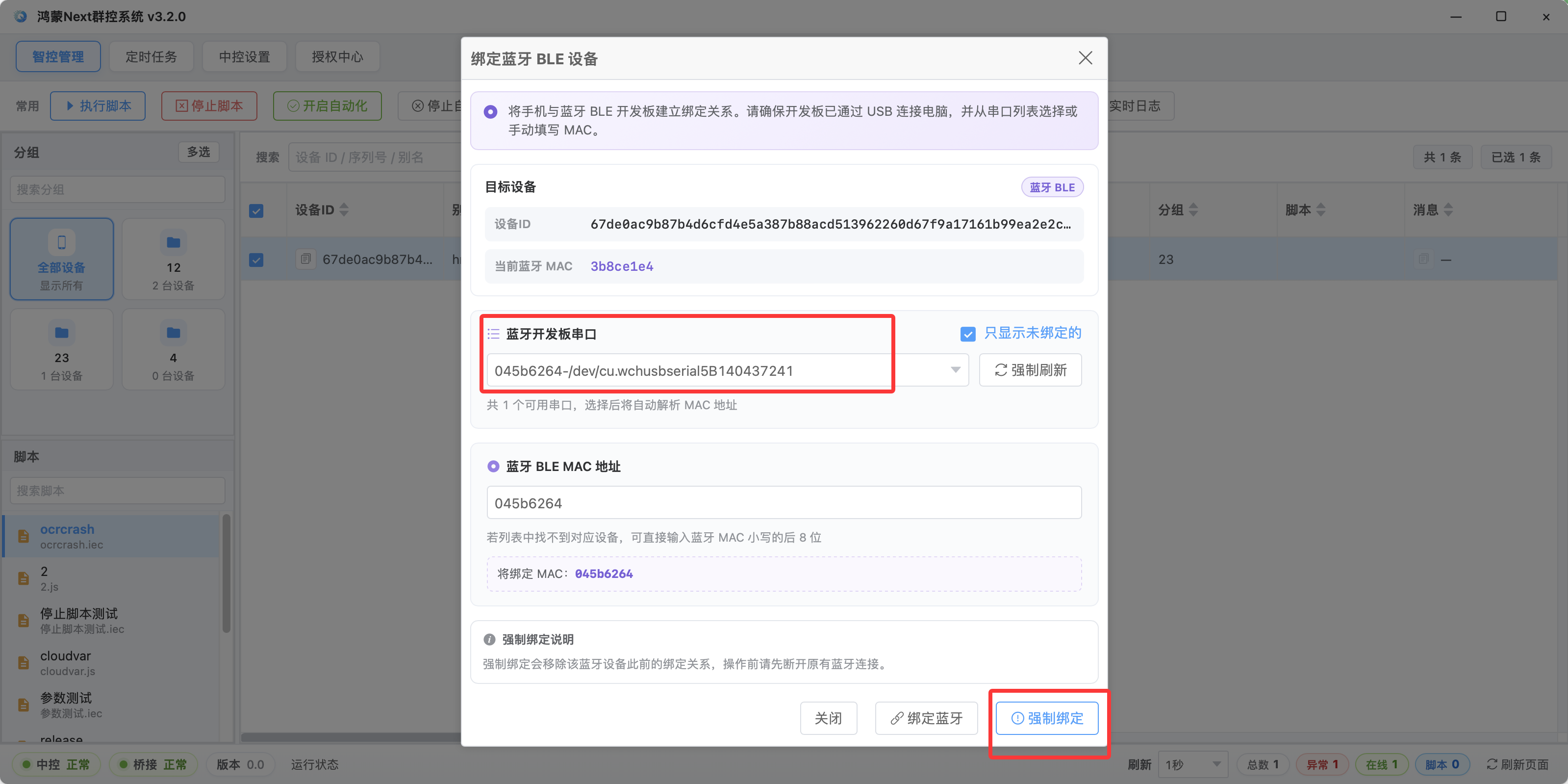
Task: Select the 2.js script
Action: tap(111, 578)
